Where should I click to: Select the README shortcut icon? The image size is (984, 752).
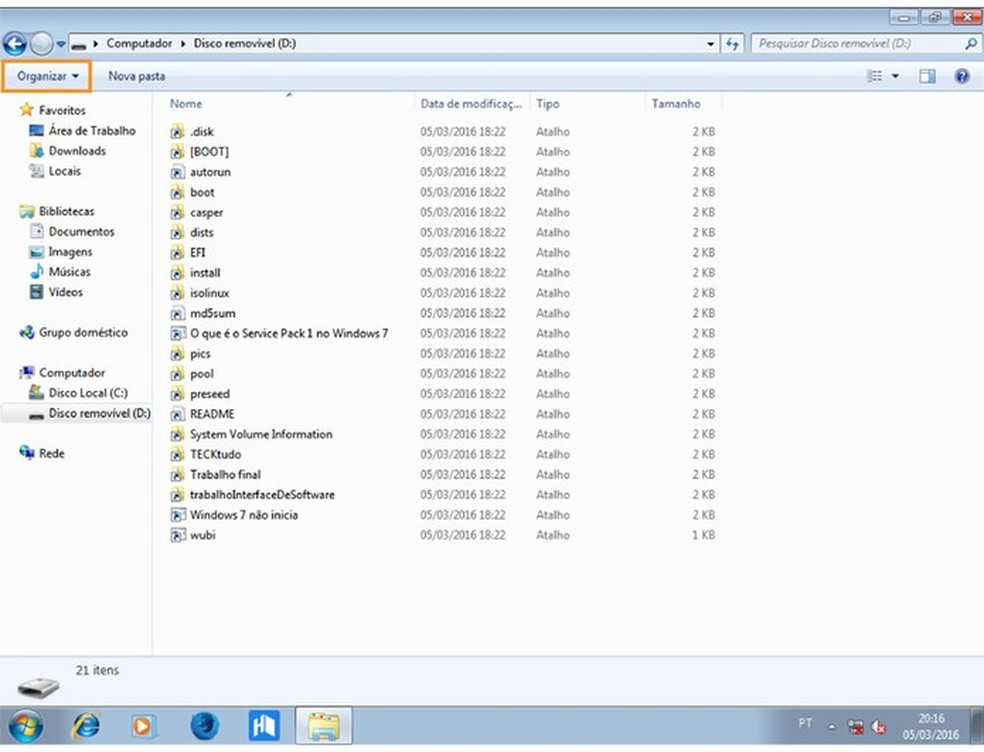[178, 414]
